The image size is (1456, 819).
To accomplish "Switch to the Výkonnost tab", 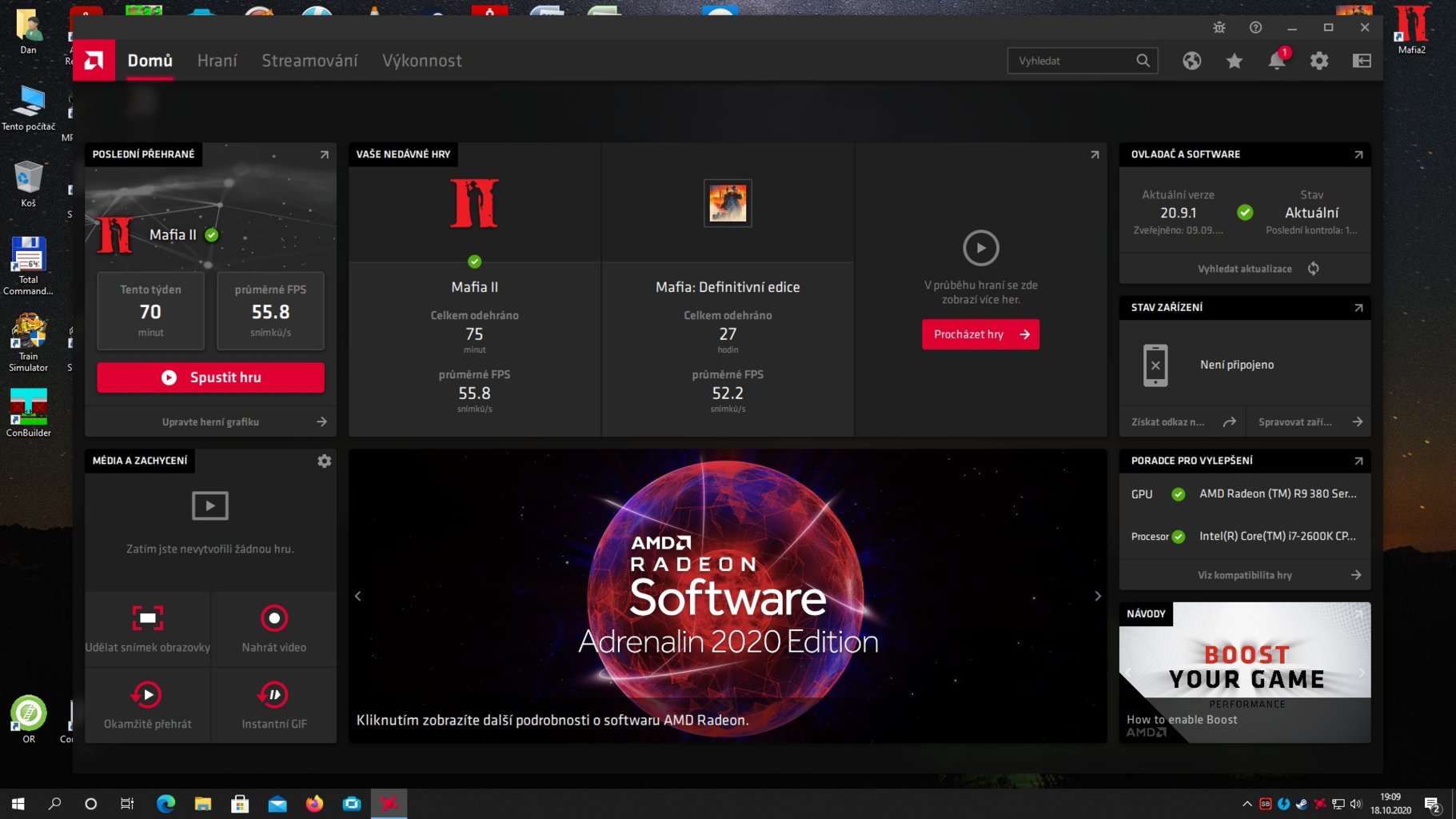I will [422, 60].
